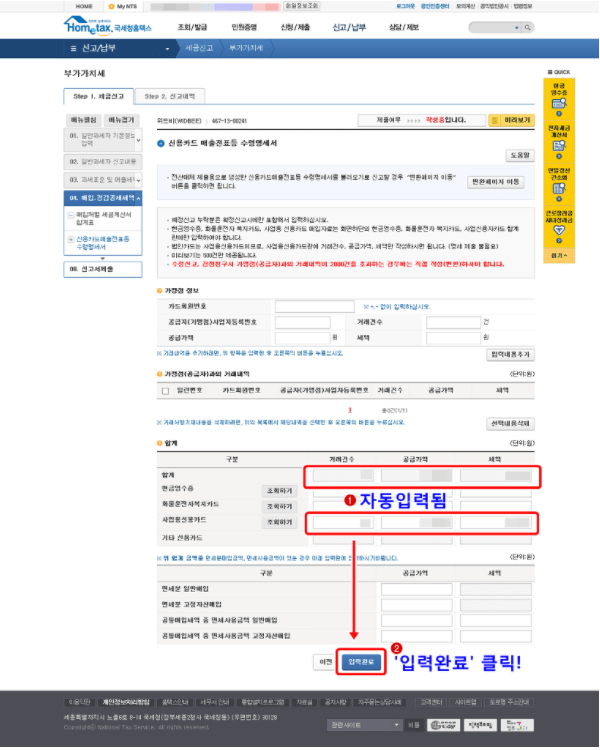The height and width of the screenshot is (750, 600).
Task: Click the 미리보기 preview button
Action: pyautogui.click(x=511, y=120)
